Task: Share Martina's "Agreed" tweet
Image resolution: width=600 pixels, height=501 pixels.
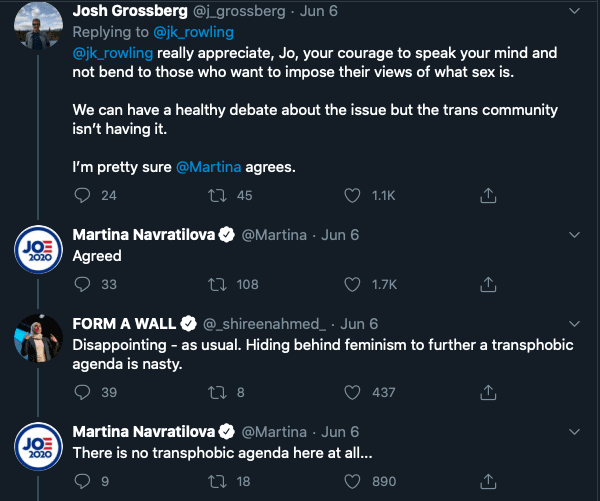Action: click(x=487, y=284)
